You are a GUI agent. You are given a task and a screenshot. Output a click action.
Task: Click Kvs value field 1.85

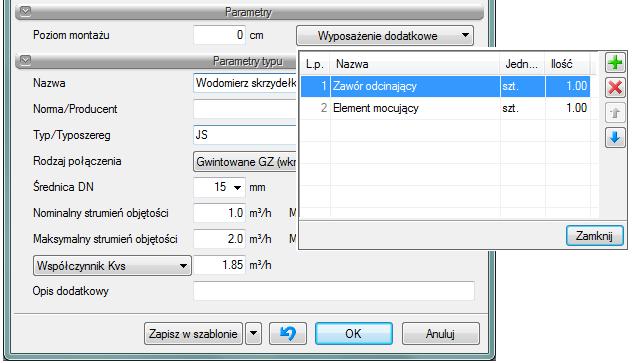(219, 265)
